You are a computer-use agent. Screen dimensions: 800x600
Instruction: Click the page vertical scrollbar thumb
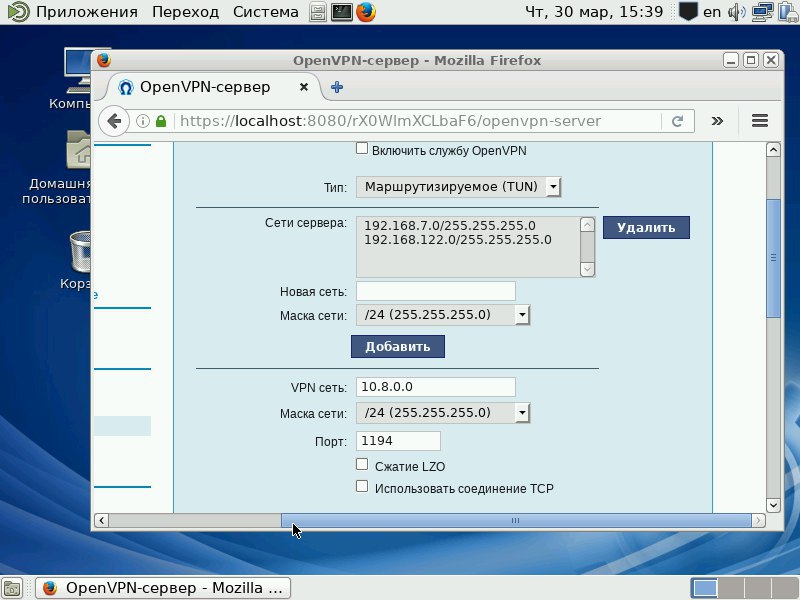pos(773,258)
